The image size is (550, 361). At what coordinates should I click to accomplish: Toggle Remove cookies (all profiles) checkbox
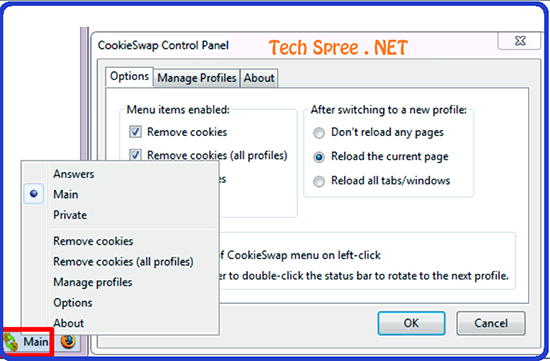pos(135,154)
